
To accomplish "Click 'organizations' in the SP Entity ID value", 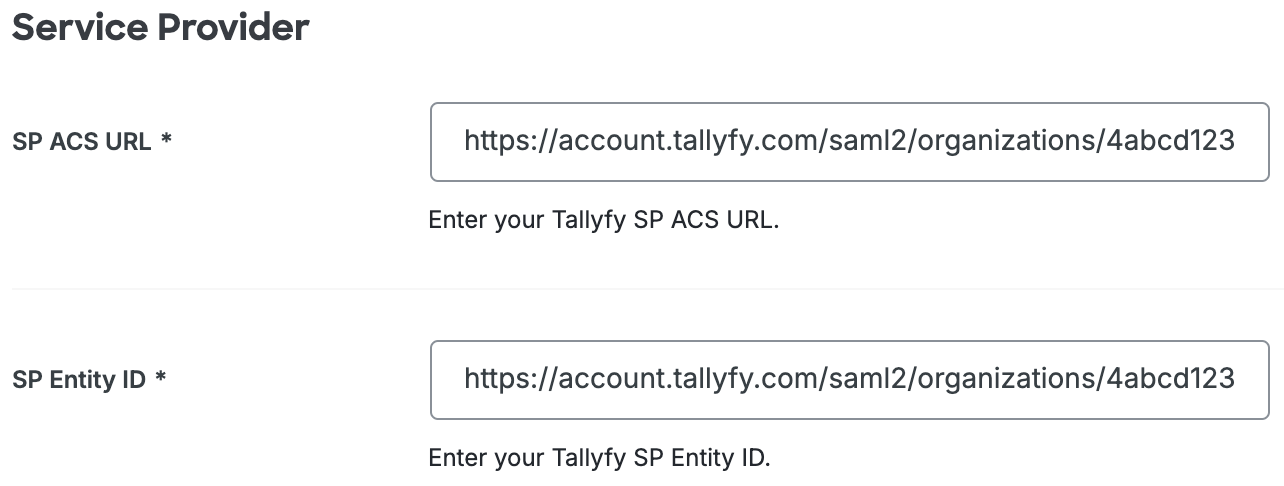I will click(x=1005, y=379).
